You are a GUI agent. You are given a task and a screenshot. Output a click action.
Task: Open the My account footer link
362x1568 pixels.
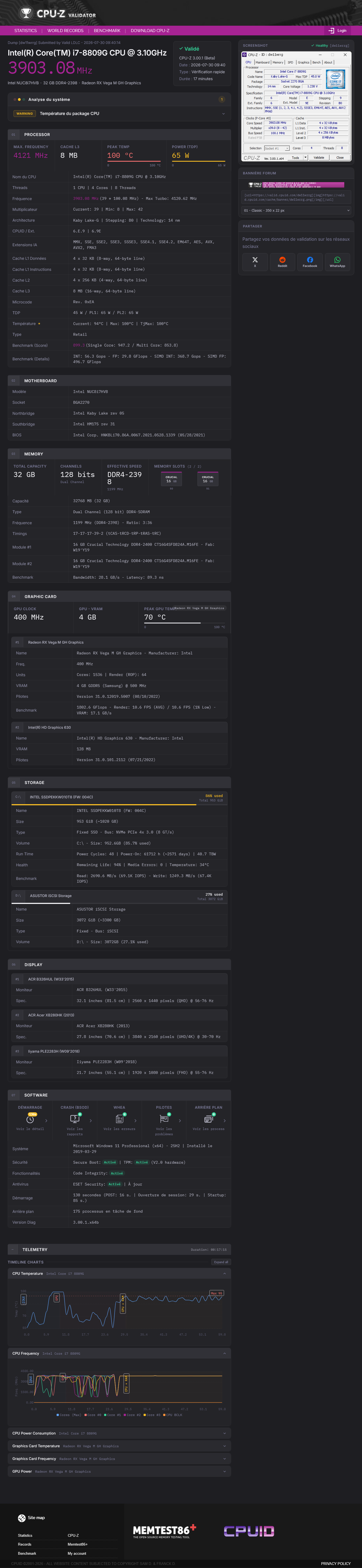pos(77,1553)
